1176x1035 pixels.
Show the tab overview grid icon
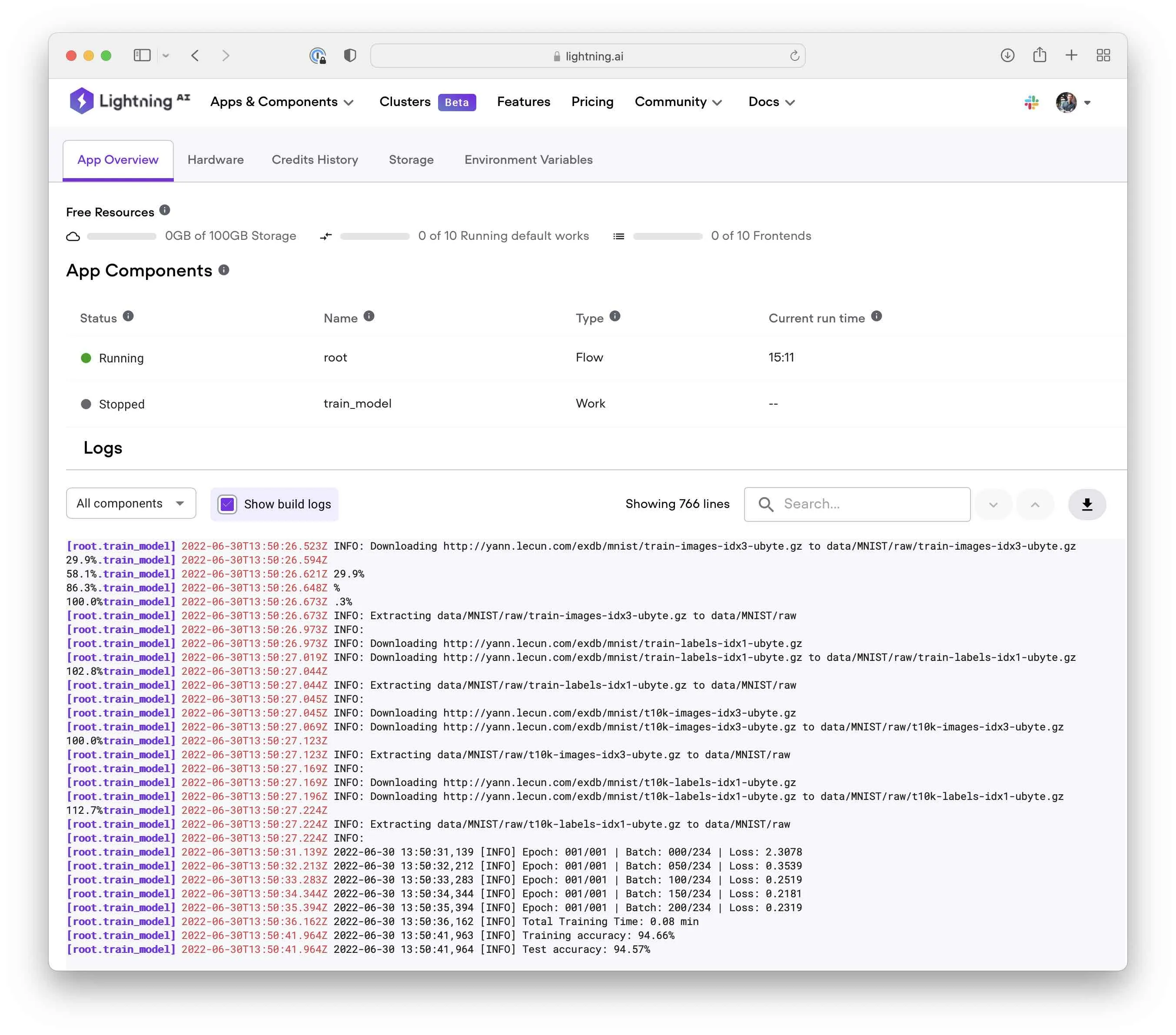[1103, 55]
